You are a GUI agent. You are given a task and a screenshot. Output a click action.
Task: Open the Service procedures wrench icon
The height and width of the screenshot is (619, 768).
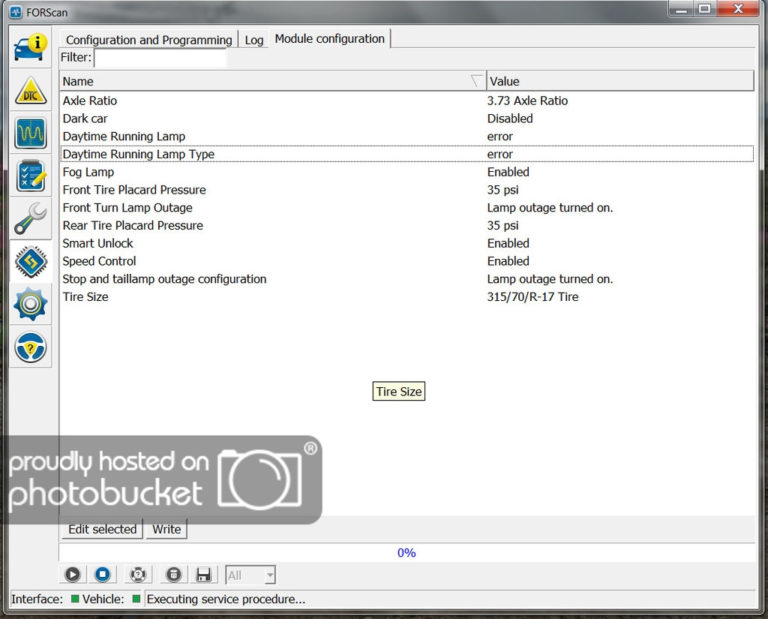tap(30, 218)
